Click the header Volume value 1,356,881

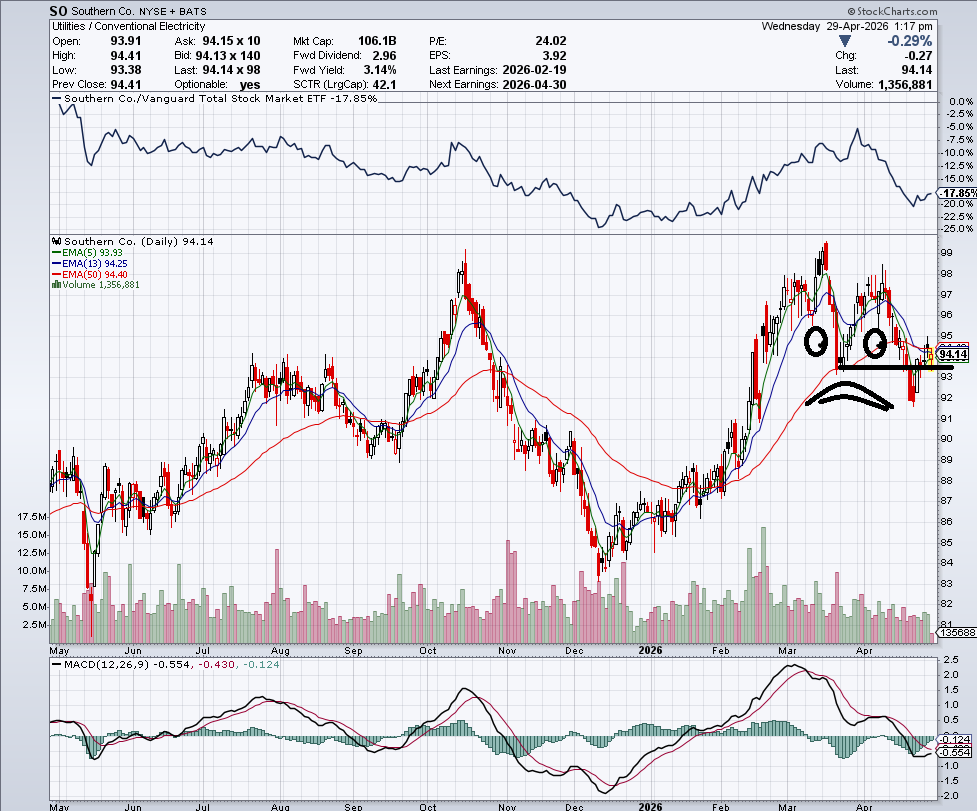pos(905,85)
